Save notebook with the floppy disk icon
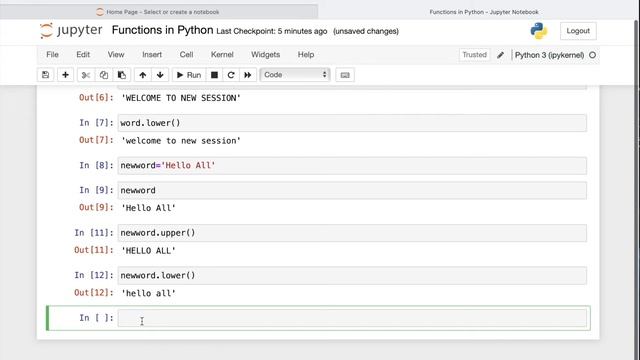Image resolution: width=640 pixels, height=360 pixels. [x=45, y=75]
